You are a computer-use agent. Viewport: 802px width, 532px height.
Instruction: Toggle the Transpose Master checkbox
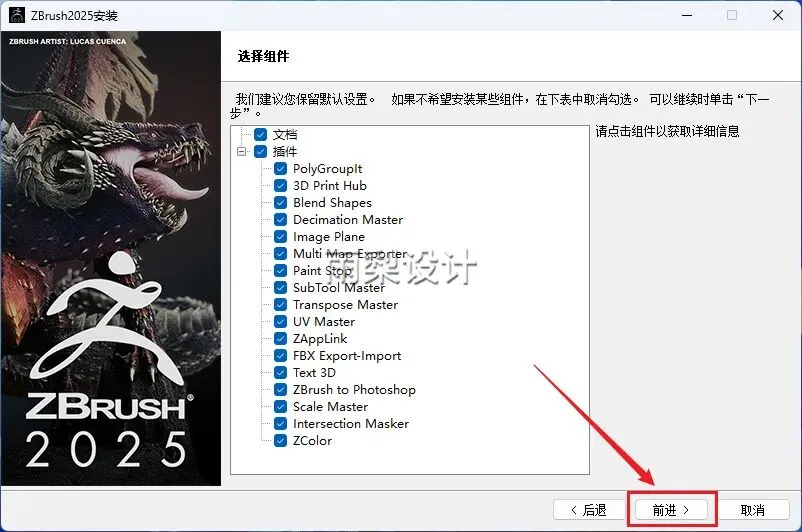280,304
